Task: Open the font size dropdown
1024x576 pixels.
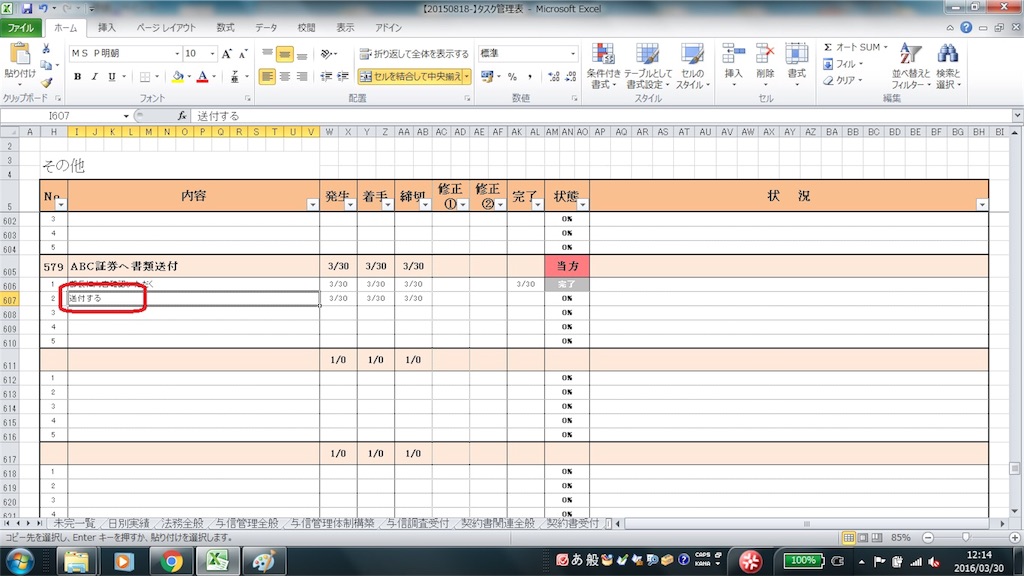Action: coord(212,54)
